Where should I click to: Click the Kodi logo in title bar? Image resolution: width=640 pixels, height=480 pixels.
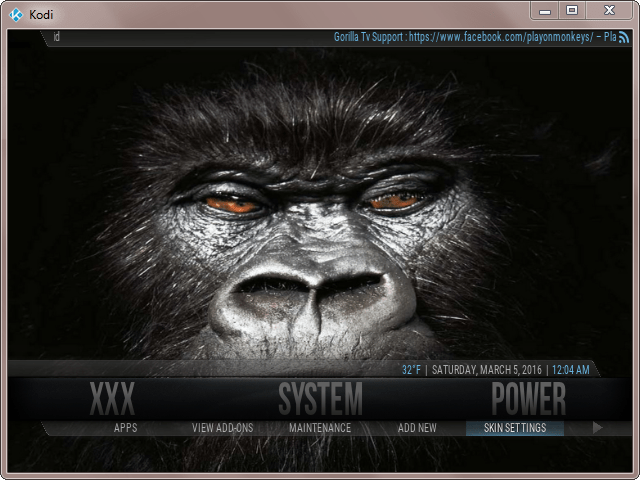click(16, 15)
